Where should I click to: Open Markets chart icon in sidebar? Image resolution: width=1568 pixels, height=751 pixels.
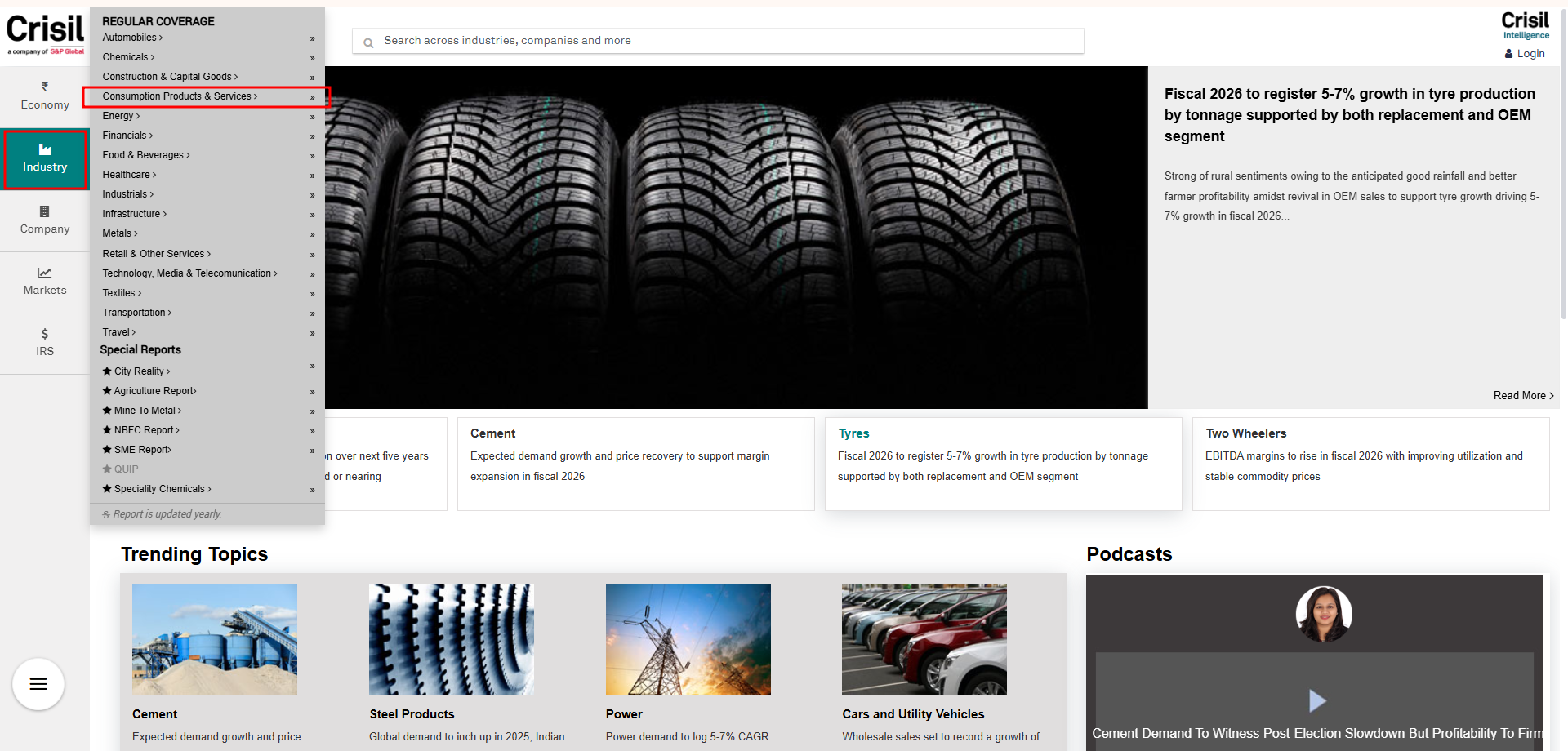[45, 273]
